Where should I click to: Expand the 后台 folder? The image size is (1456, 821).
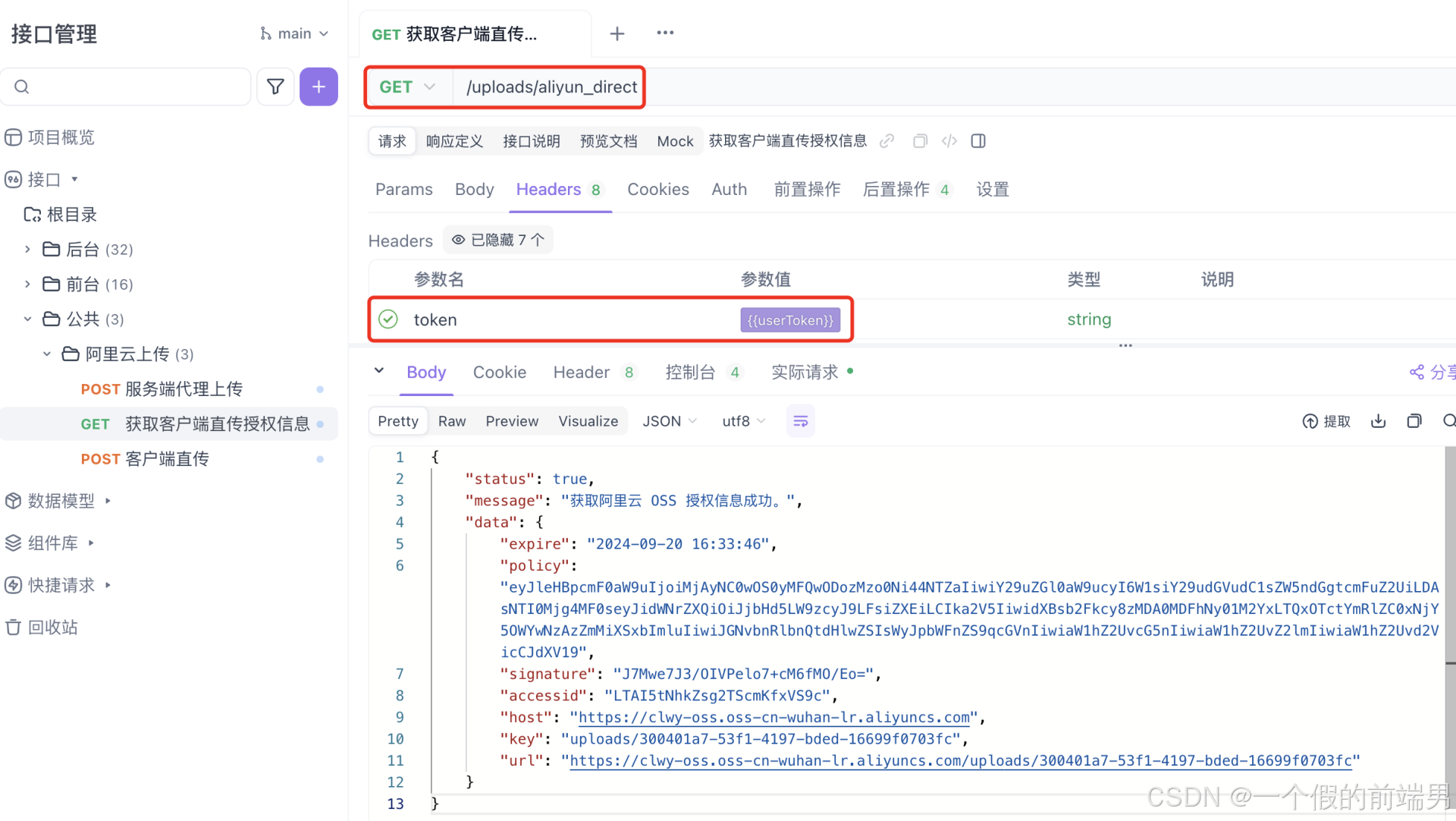point(27,249)
